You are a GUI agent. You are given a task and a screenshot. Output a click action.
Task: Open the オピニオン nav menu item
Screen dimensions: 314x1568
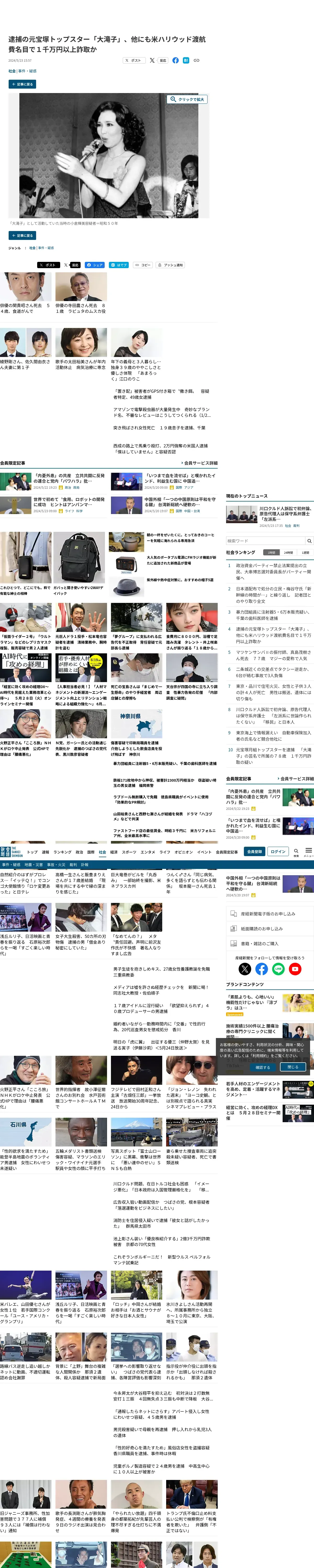click(183, 852)
